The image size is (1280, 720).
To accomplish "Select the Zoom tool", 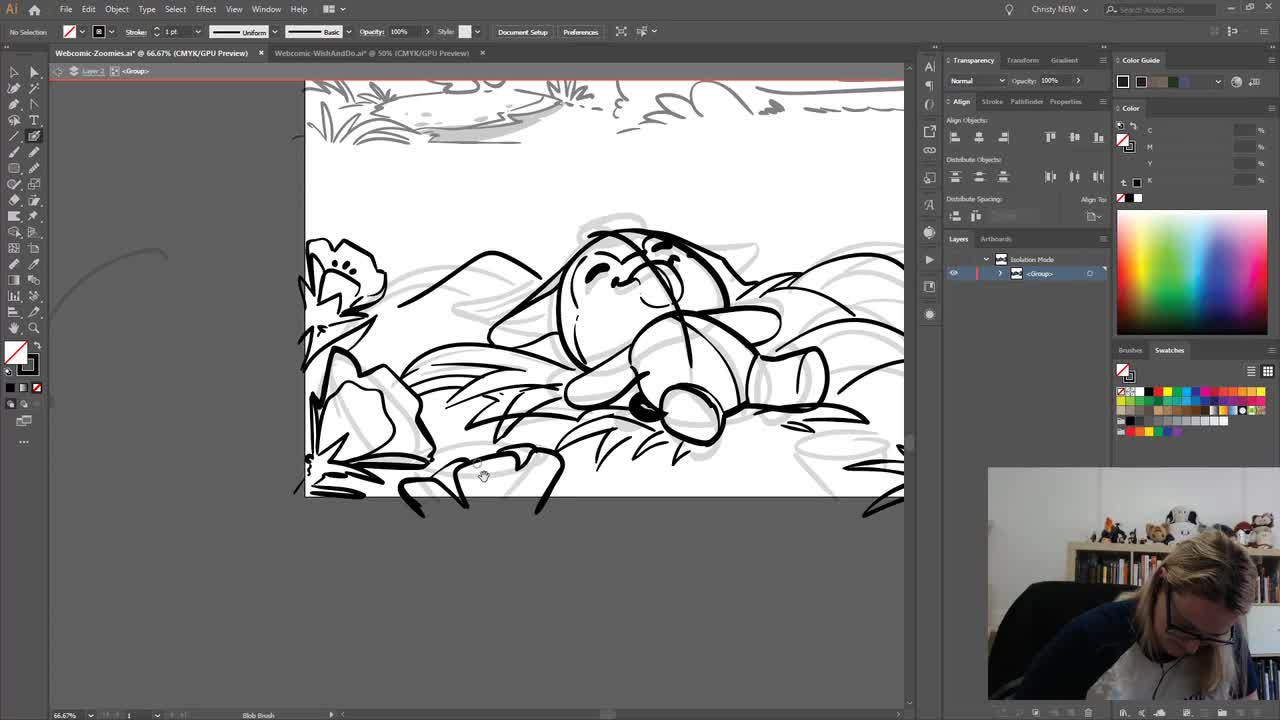I will tap(33, 327).
